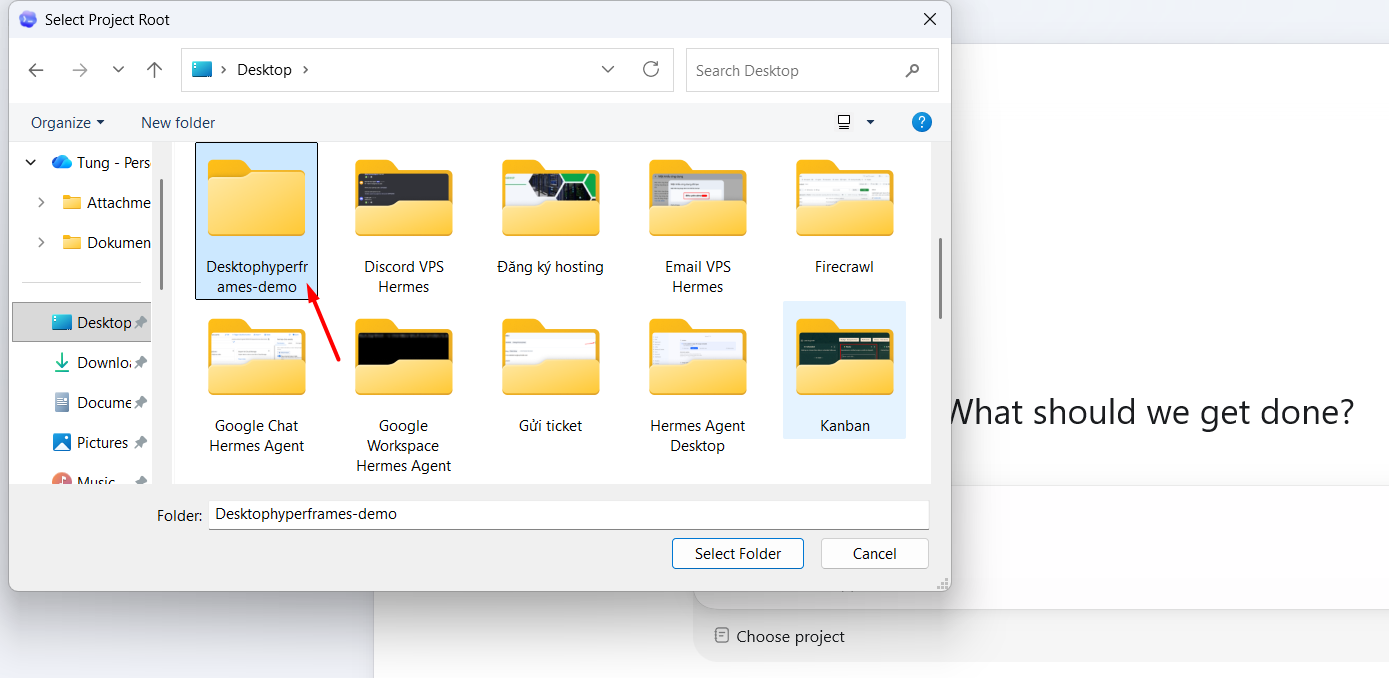Click the Desktop pin icon
1389x678 pixels.
[x=141, y=322]
